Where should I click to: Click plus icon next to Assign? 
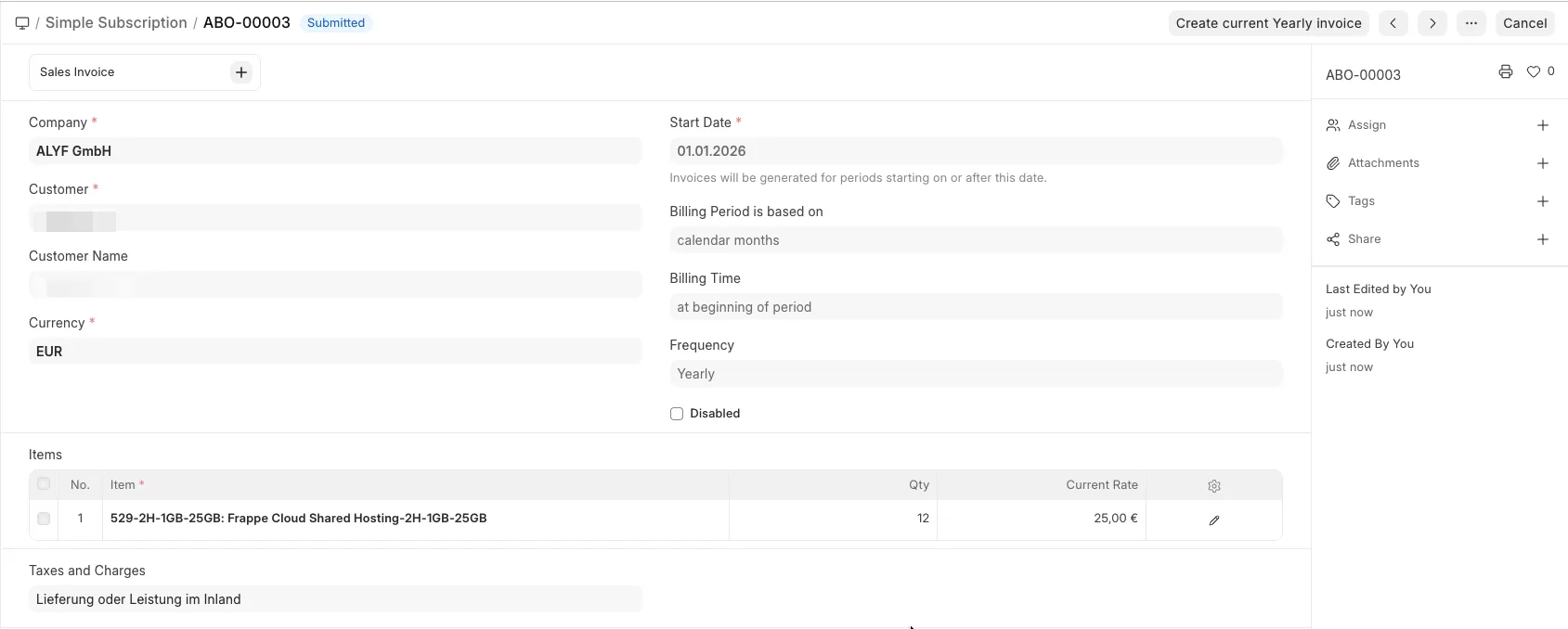(x=1542, y=125)
